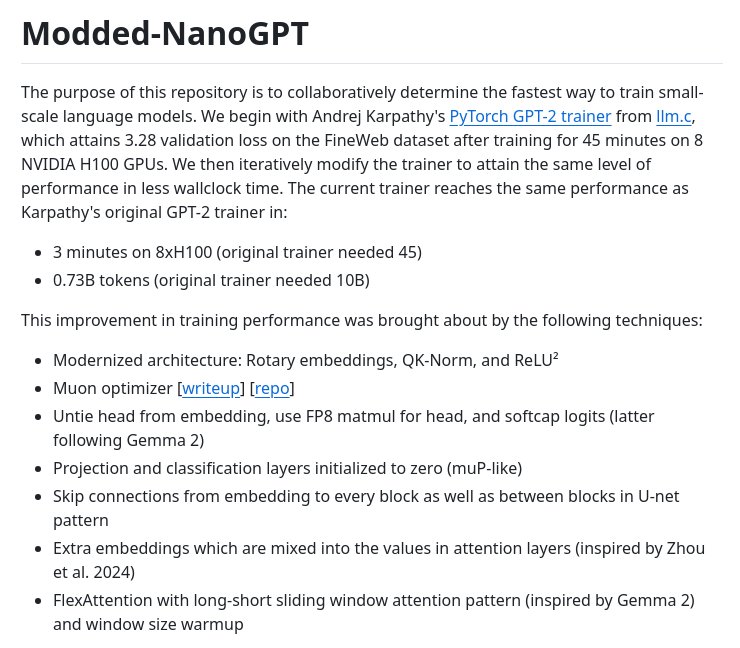Open the PyTorch GPT-2 trainer link
740x648 pixels.
(530, 115)
